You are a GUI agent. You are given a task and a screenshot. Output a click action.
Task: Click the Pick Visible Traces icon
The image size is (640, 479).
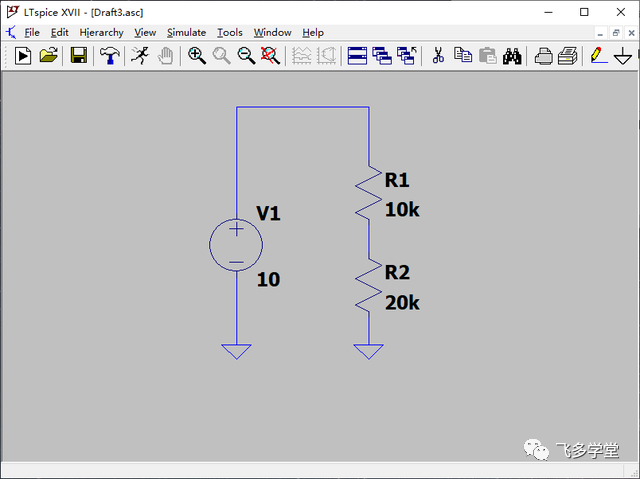(x=327, y=55)
